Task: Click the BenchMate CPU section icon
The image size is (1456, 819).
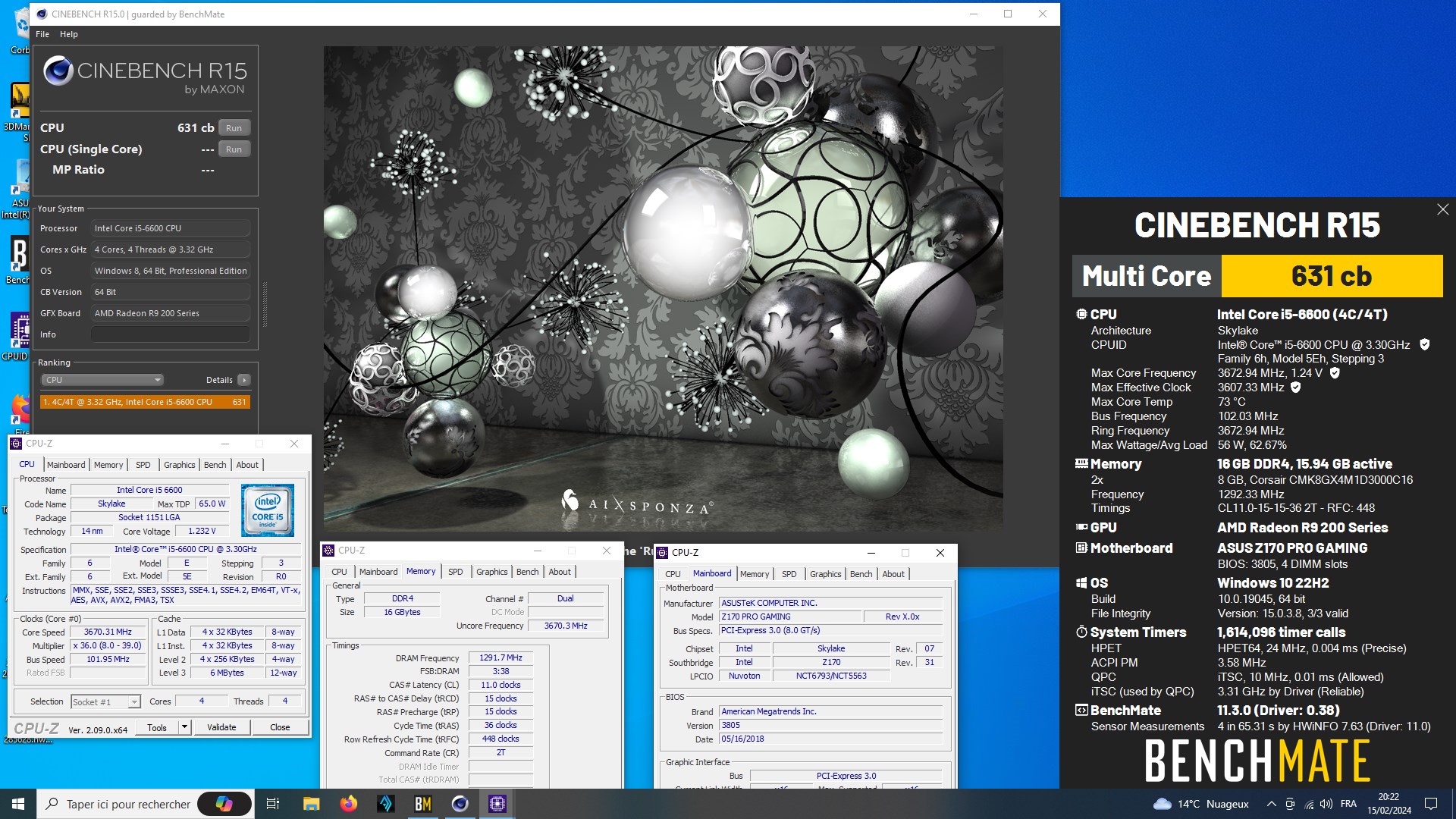Action: 1081,314
